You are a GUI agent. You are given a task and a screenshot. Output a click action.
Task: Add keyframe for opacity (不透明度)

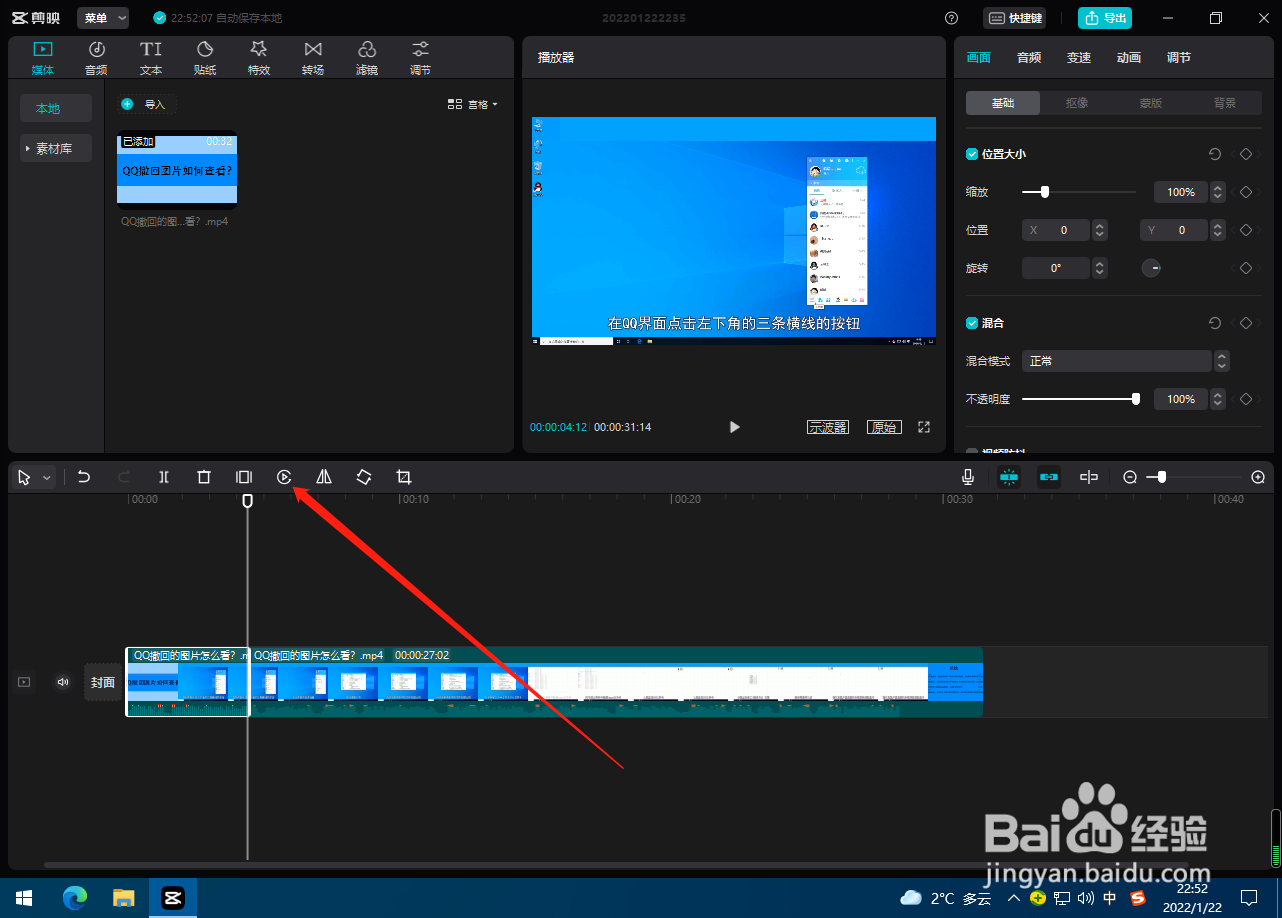[1246, 399]
